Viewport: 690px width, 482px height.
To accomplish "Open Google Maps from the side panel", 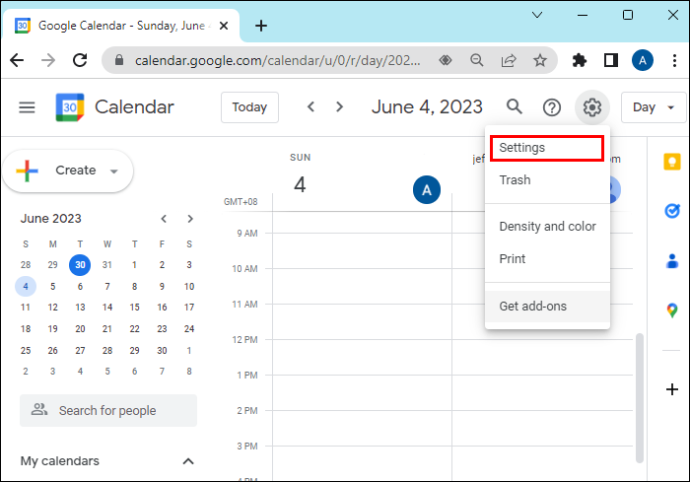I will [672, 310].
